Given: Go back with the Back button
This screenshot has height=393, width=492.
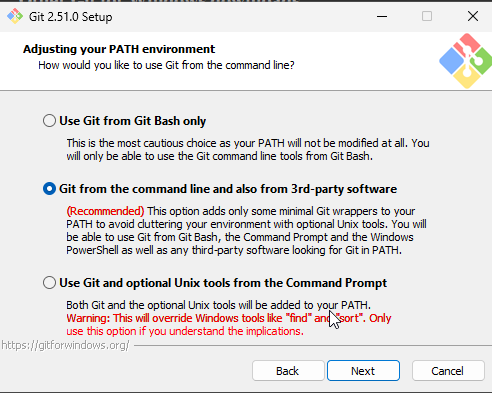Looking at the screenshot, I should [x=288, y=371].
